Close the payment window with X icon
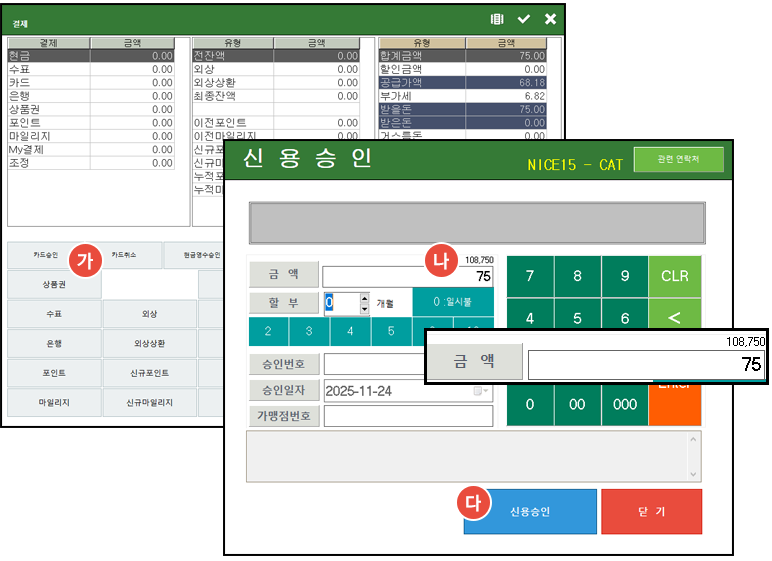 click(550, 19)
